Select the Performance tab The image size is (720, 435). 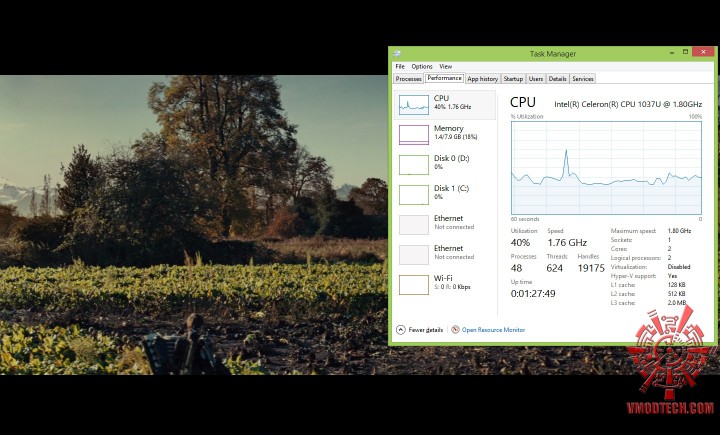click(444, 78)
